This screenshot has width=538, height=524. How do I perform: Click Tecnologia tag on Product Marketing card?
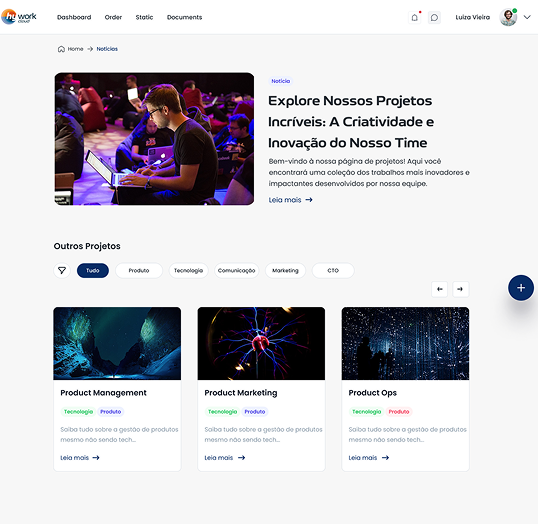223,412
